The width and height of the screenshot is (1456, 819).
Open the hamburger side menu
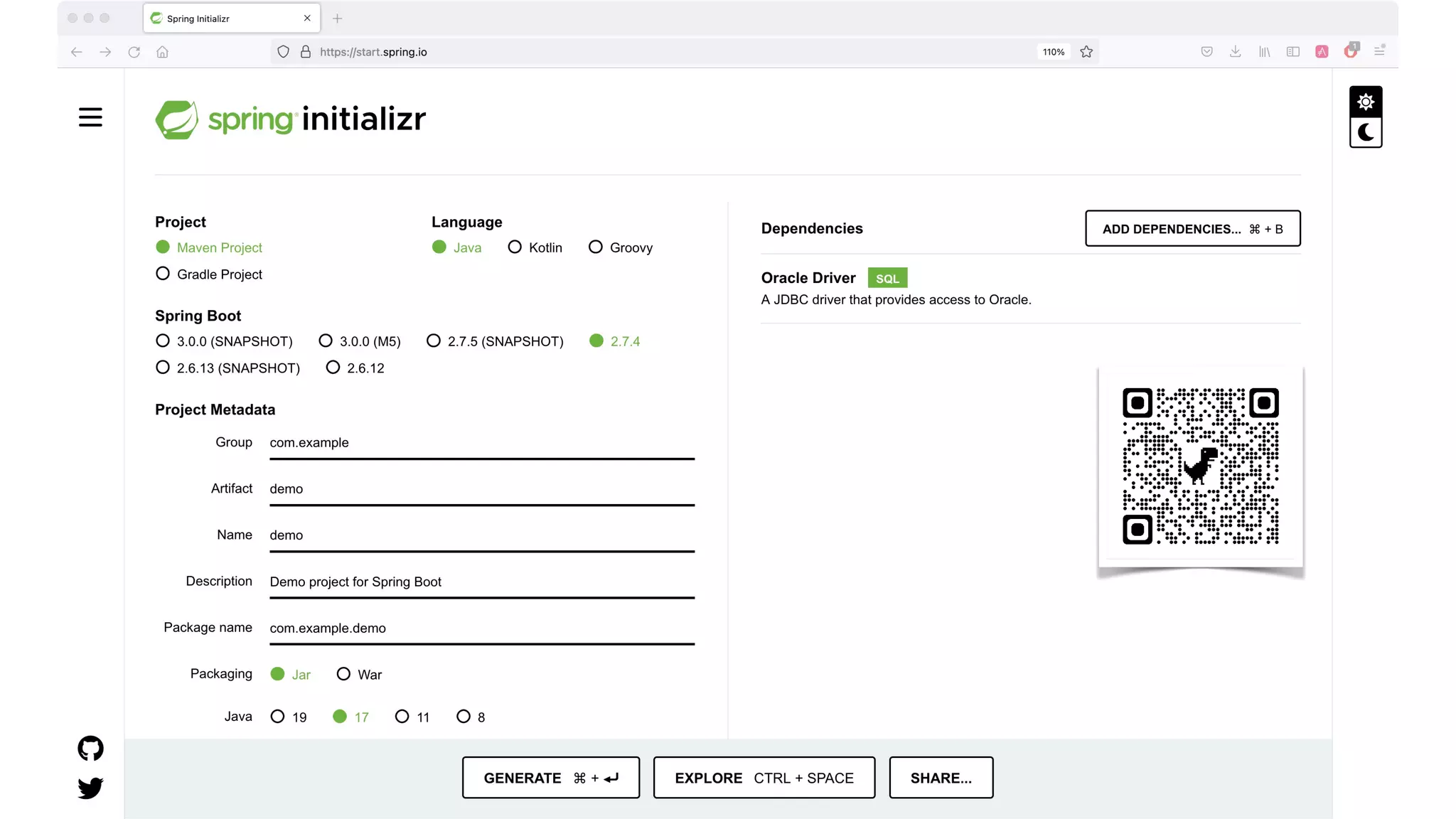tap(90, 117)
